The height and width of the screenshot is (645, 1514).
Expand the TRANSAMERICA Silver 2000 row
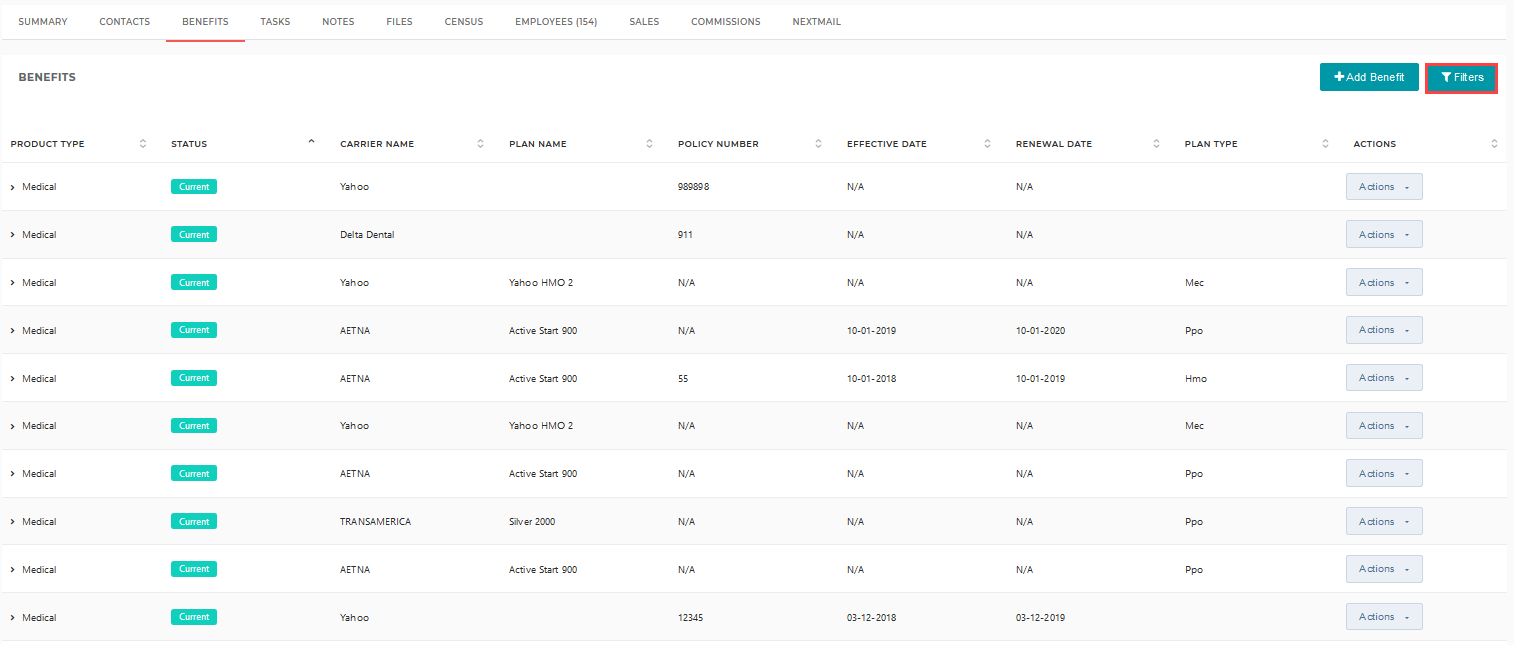pos(13,522)
